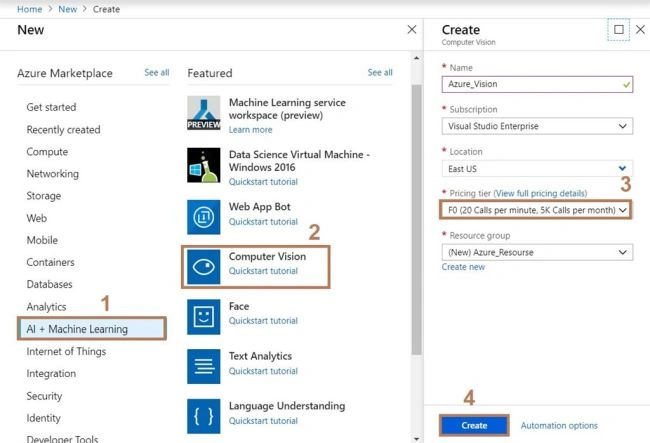This screenshot has width=650, height=443.
Task: Open the Machine Learning service workspace preview icon
Action: pyautogui.click(x=204, y=113)
